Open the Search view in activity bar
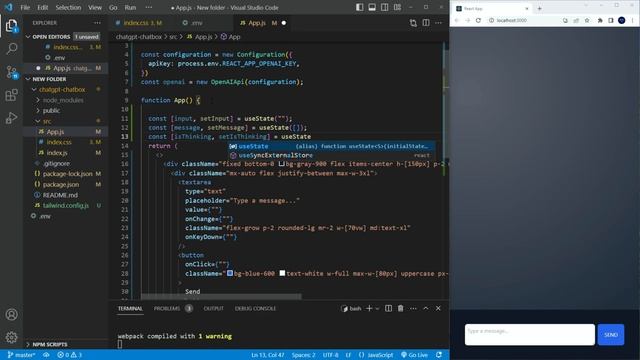 tap(11, 49)
